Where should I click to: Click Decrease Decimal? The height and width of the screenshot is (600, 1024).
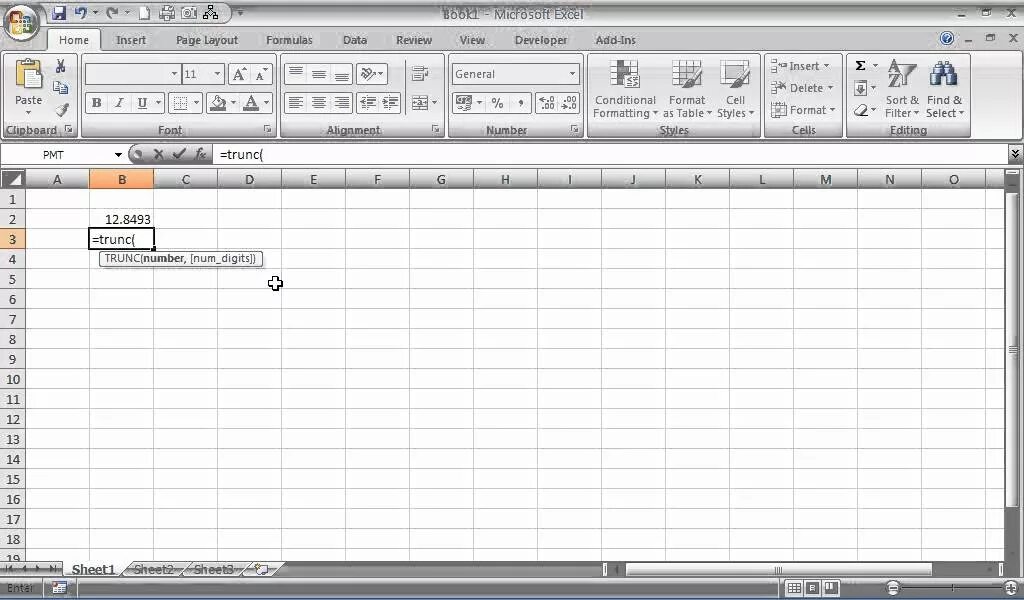(569, 103)
